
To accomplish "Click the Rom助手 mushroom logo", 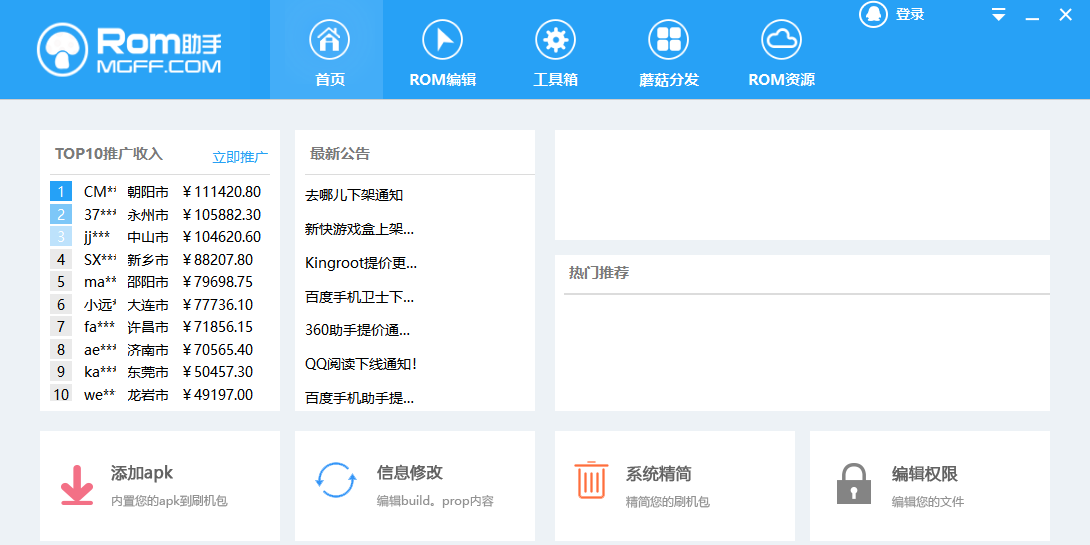I will click(64, 50).
